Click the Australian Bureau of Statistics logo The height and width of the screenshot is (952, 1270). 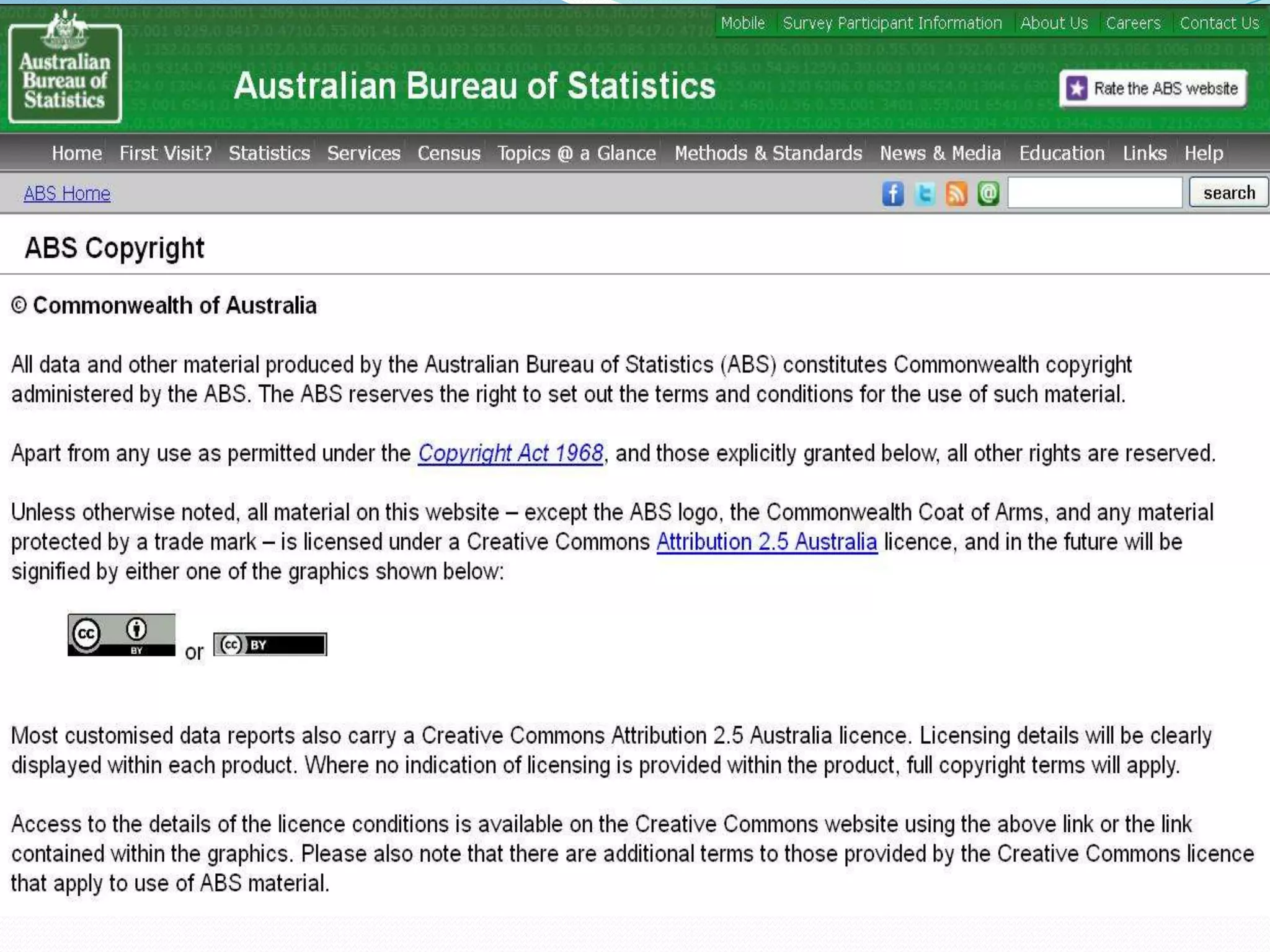point(65,67)
